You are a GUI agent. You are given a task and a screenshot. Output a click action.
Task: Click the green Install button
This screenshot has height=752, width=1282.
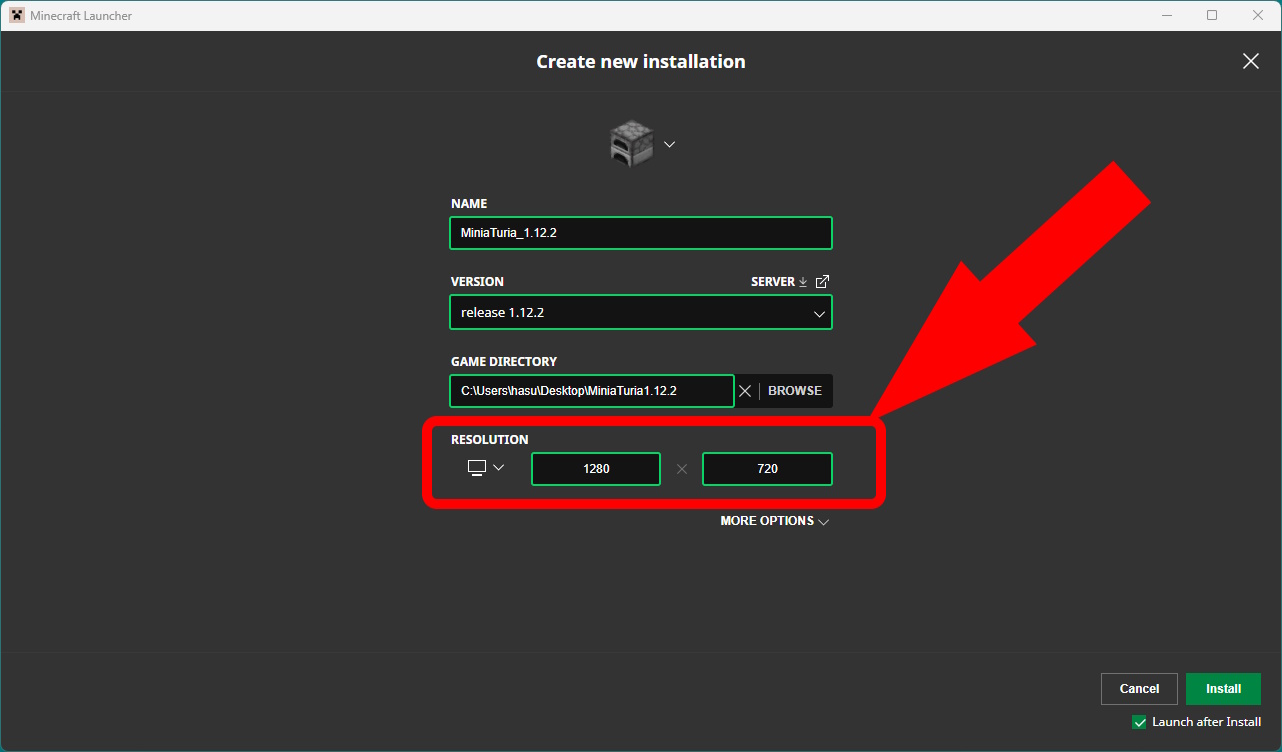pyautogui.click(x=1223, y=689)
